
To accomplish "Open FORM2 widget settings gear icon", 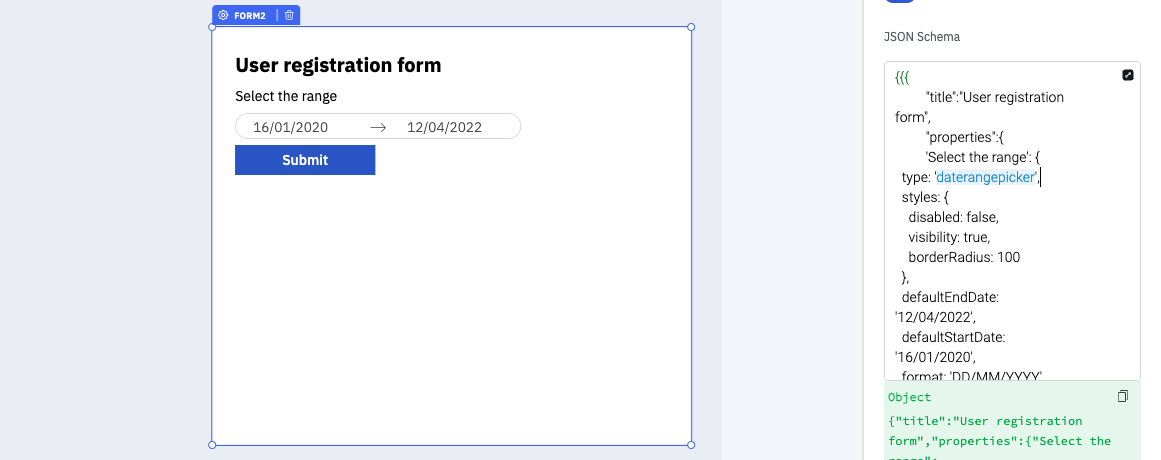I will coord(223,16).
